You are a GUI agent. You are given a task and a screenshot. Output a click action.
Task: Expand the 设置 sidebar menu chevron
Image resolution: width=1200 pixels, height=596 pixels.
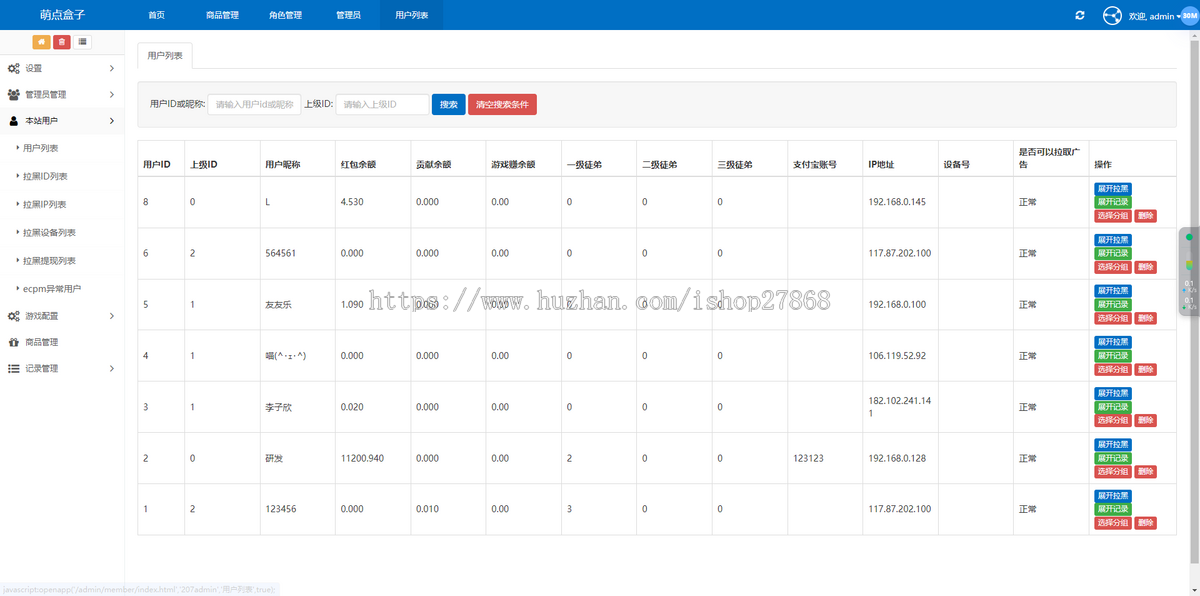click(x=111, y=68)
